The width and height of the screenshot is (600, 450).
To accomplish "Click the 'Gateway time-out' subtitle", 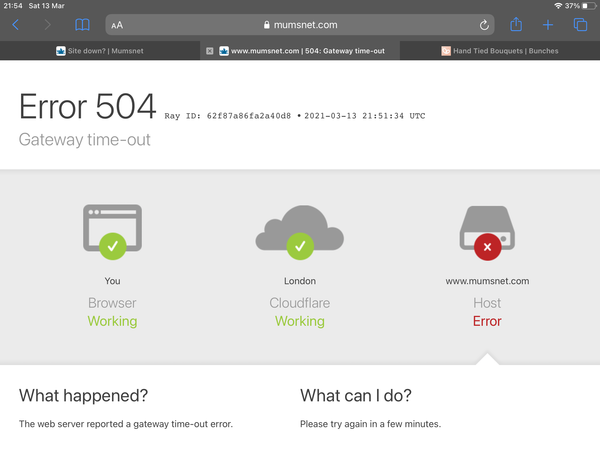I will (85, 140).
